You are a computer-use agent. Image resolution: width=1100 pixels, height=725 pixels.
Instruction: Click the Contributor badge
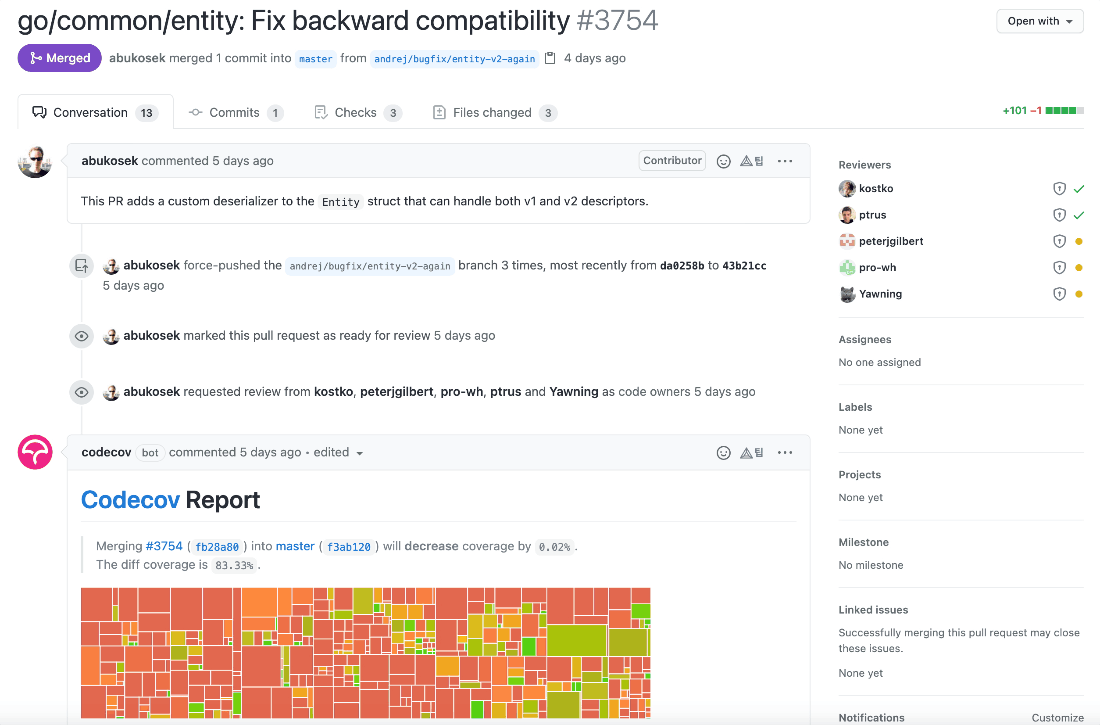(x=672, y=161)
